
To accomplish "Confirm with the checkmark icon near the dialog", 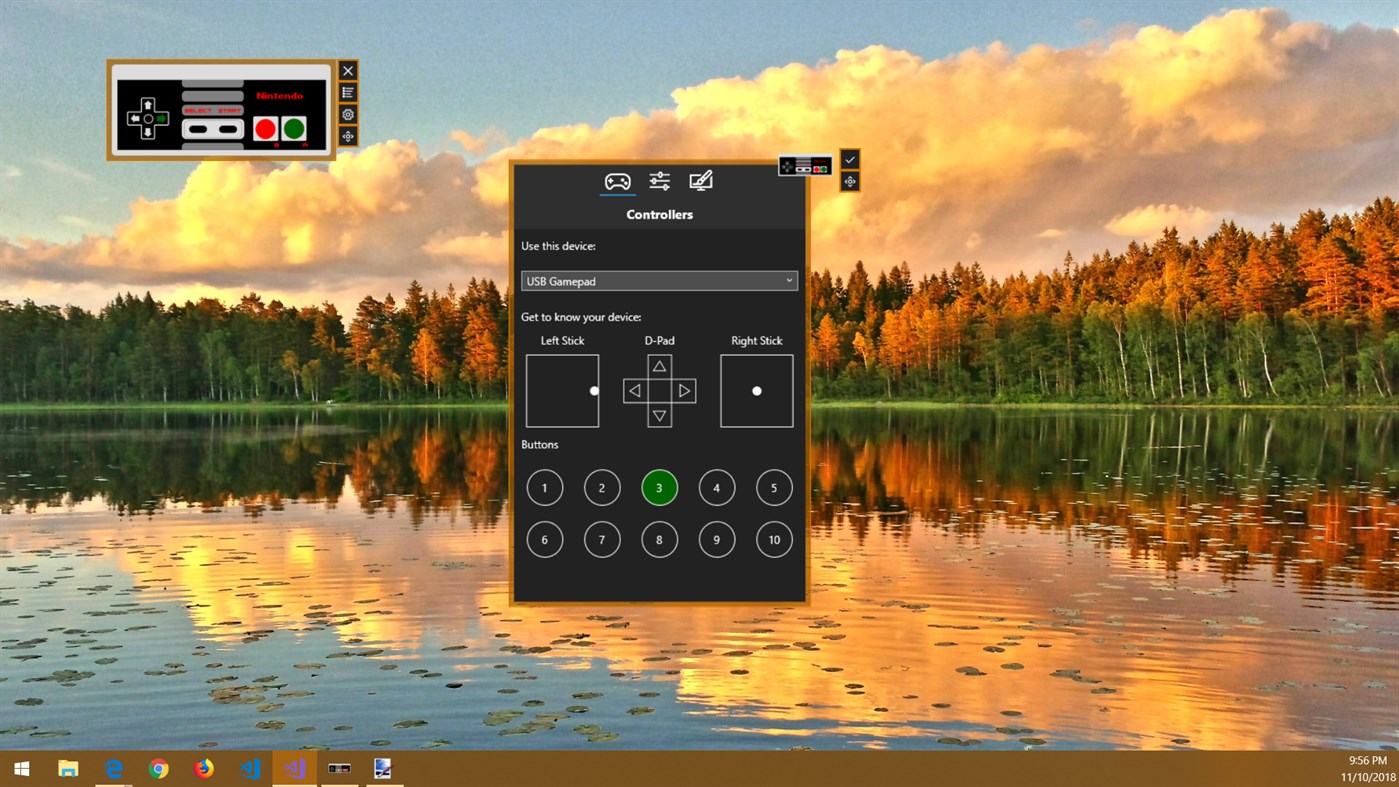I will (849, 158).
